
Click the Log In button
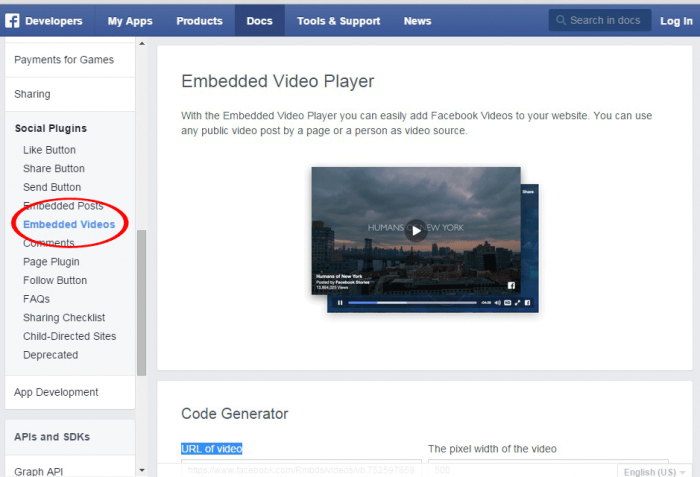pos(676,21)
